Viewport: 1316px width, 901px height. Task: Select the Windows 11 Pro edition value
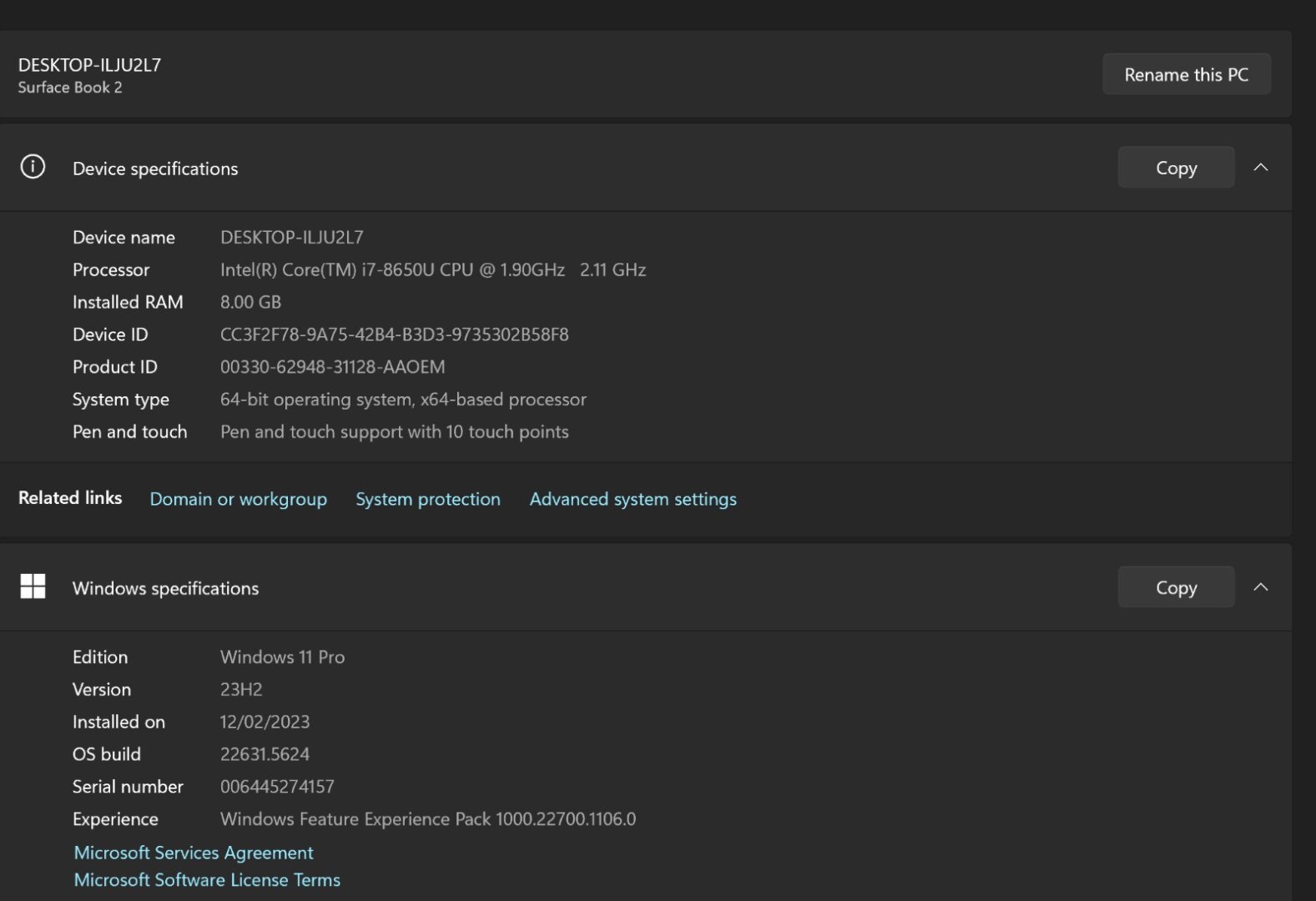(282, 657)
